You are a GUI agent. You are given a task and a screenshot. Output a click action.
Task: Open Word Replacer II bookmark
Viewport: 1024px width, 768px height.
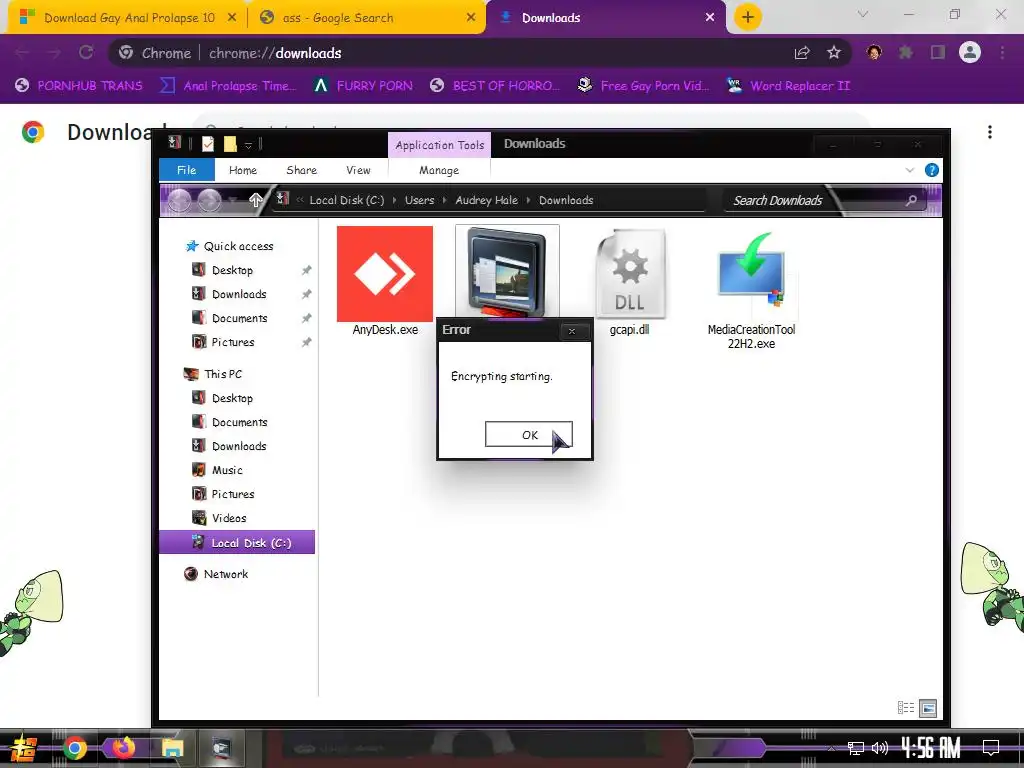[788, 86]
